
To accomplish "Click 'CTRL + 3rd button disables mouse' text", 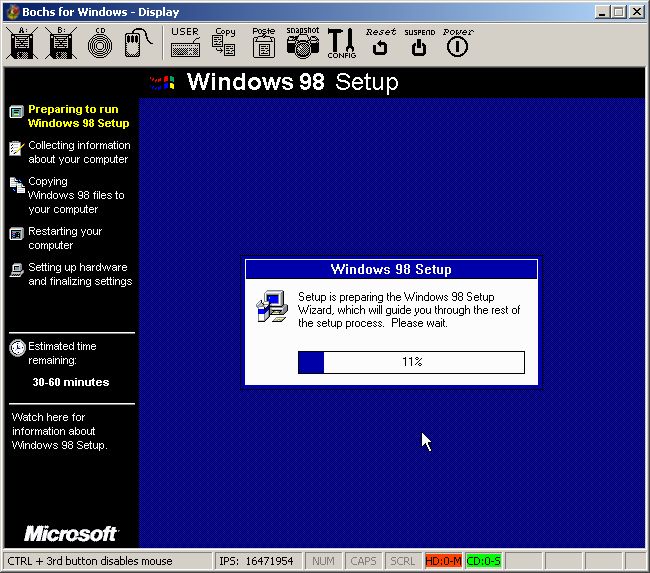I will pos(90,561).
